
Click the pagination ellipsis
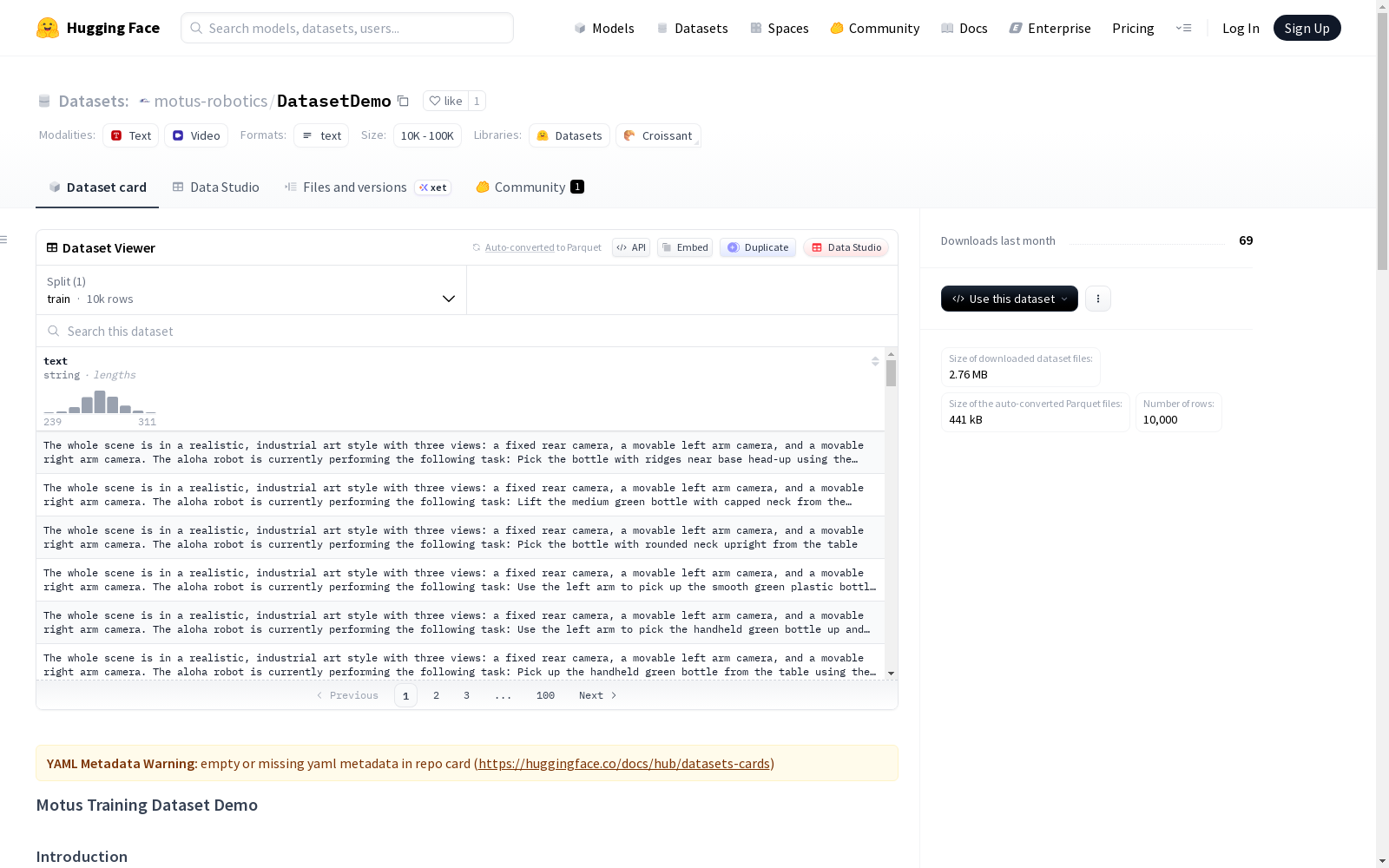pyautogui.click(x=503, y=695)
